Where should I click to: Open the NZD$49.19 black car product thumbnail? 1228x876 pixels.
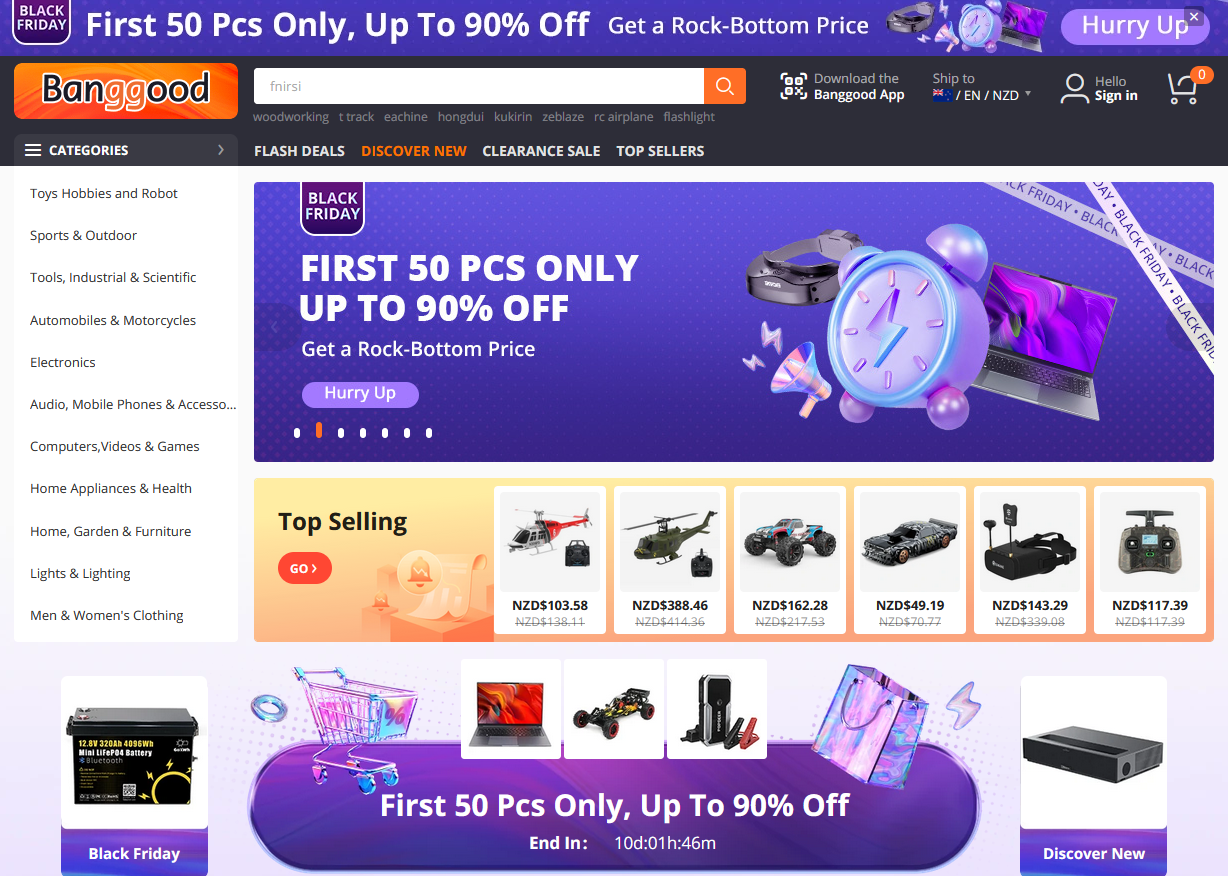(910, 541)
